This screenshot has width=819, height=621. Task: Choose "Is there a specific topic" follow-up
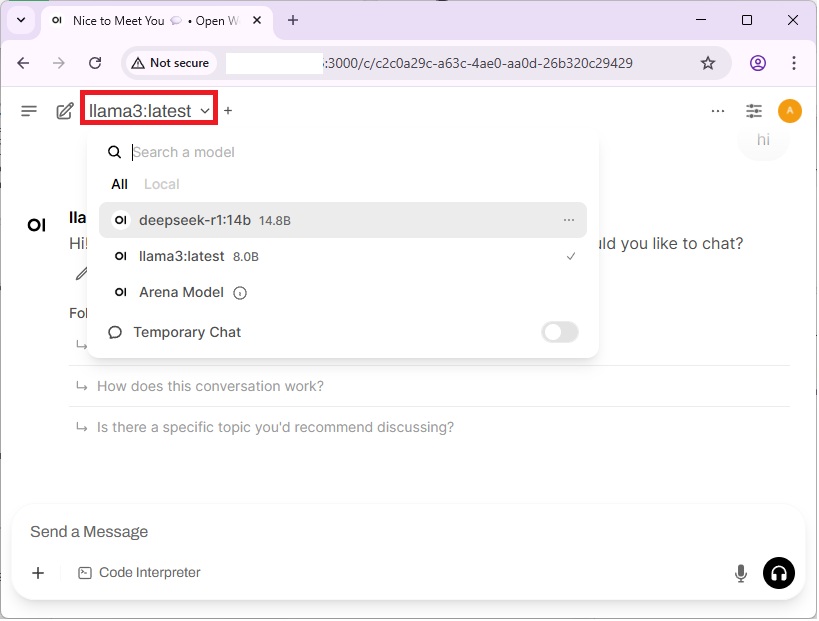pos(275,427)
